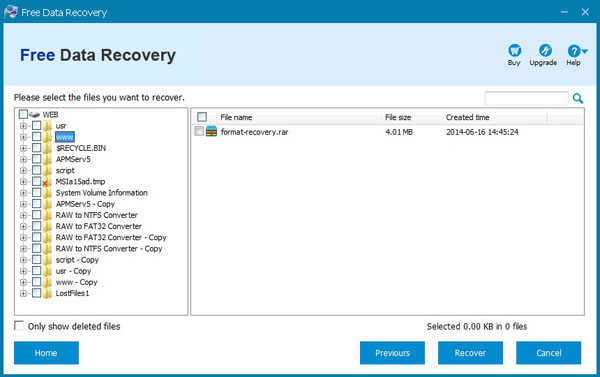This screenshot has height=377, width=600.
Task: Expand the RAW to FAT32 Converter node
Action: (23, 226)
